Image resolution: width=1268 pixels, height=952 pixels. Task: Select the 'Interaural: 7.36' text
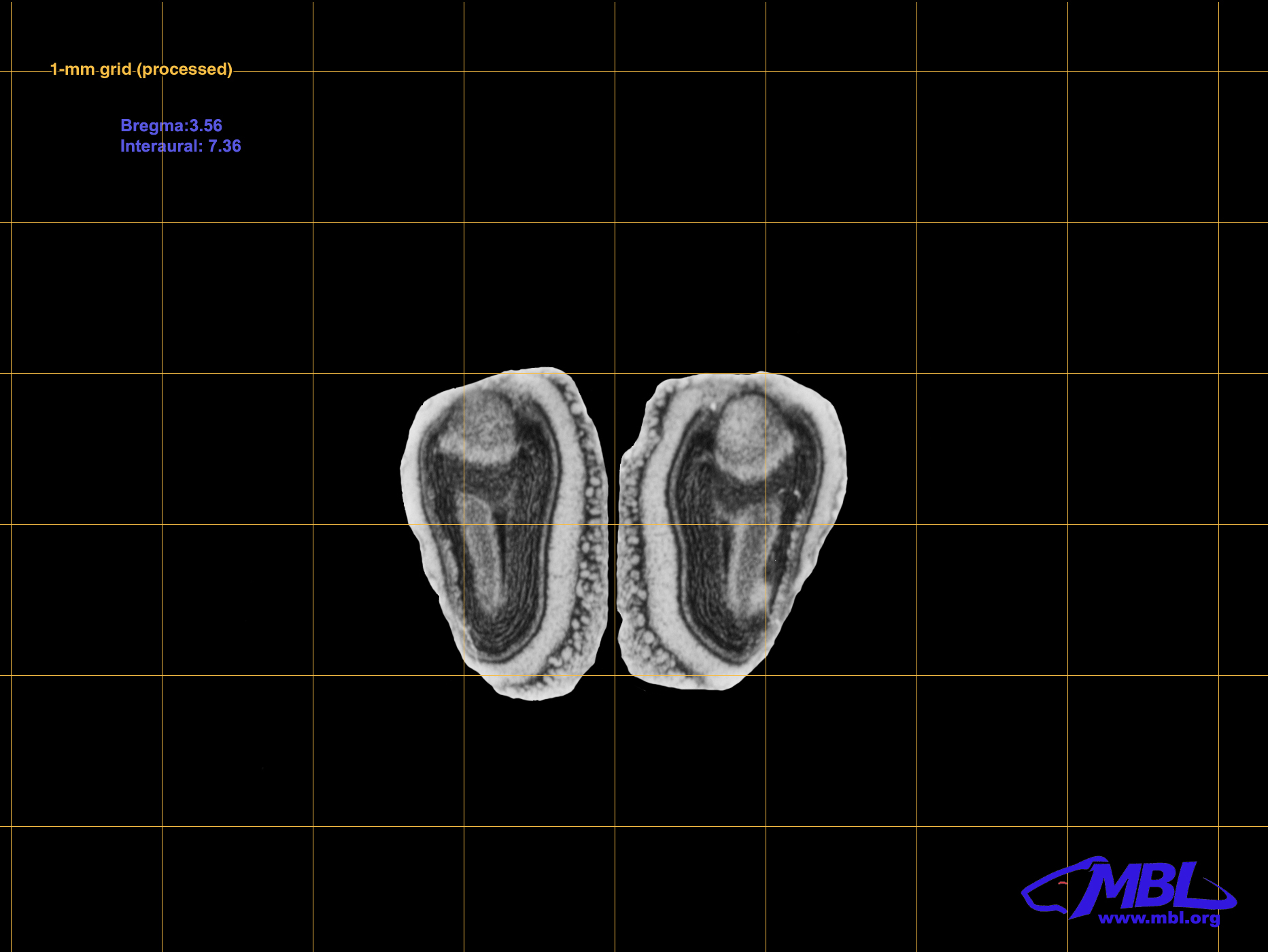pos(181,146)
